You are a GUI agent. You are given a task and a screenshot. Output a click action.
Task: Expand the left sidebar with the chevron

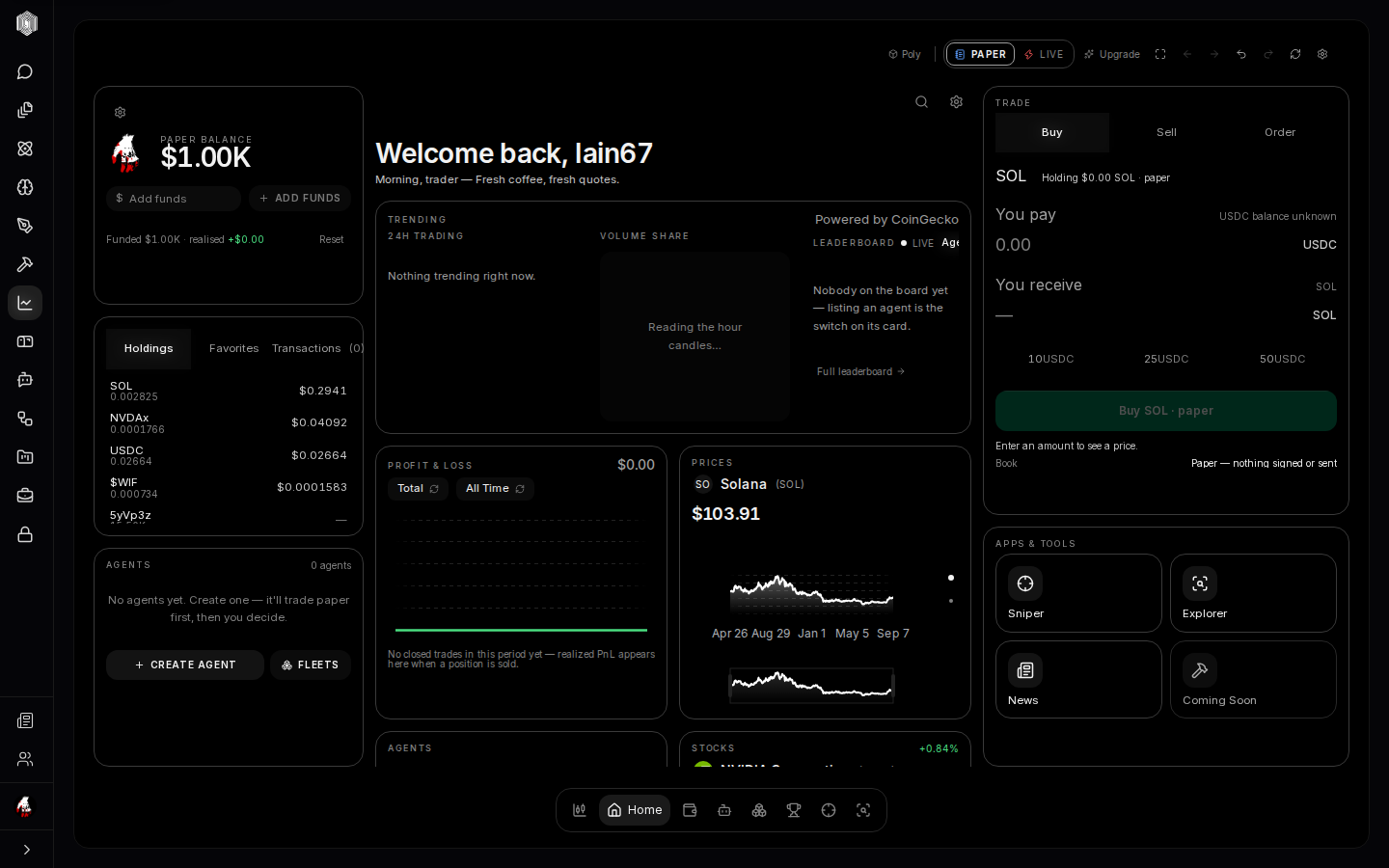pos(26,850)
